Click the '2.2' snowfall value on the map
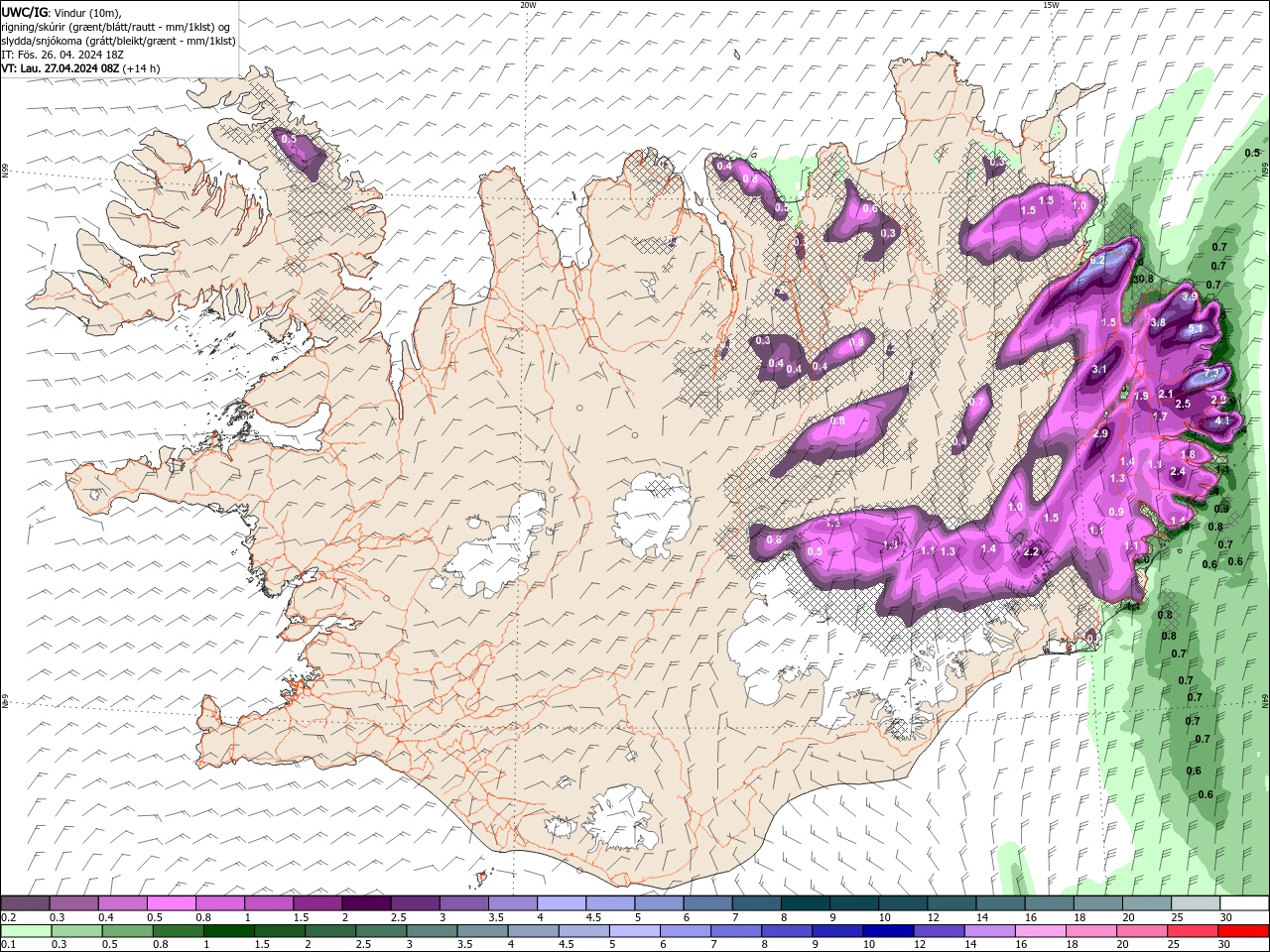Screen dimensions: 1270x952 pos(1031,552)
